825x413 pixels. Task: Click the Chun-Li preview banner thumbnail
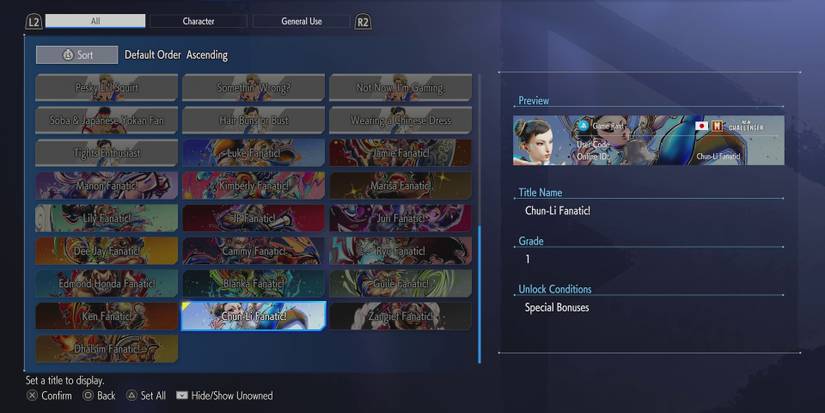click(x=648, y=140)
